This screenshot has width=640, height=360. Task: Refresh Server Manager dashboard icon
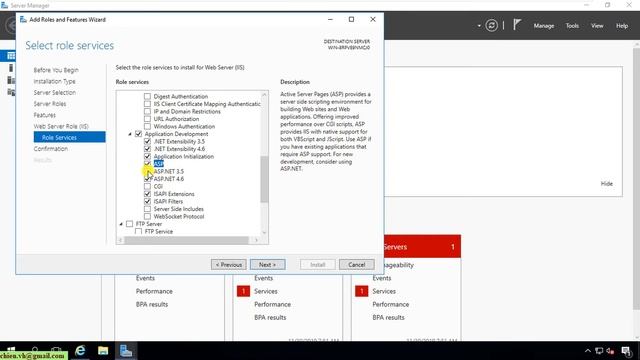pos(491,26)
